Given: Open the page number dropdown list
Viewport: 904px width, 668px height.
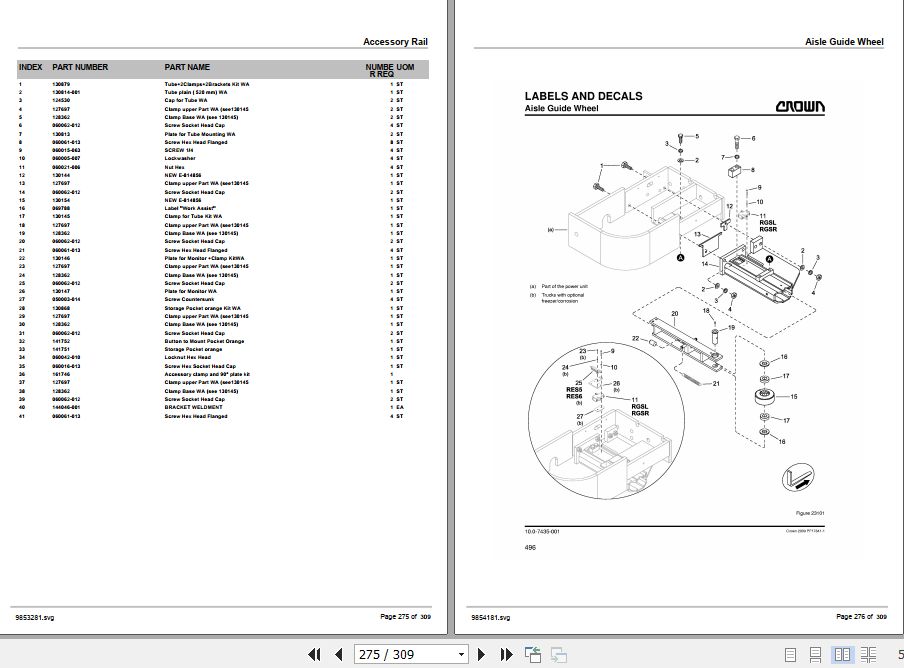Looking at the screenshot, I should point(462,654).
